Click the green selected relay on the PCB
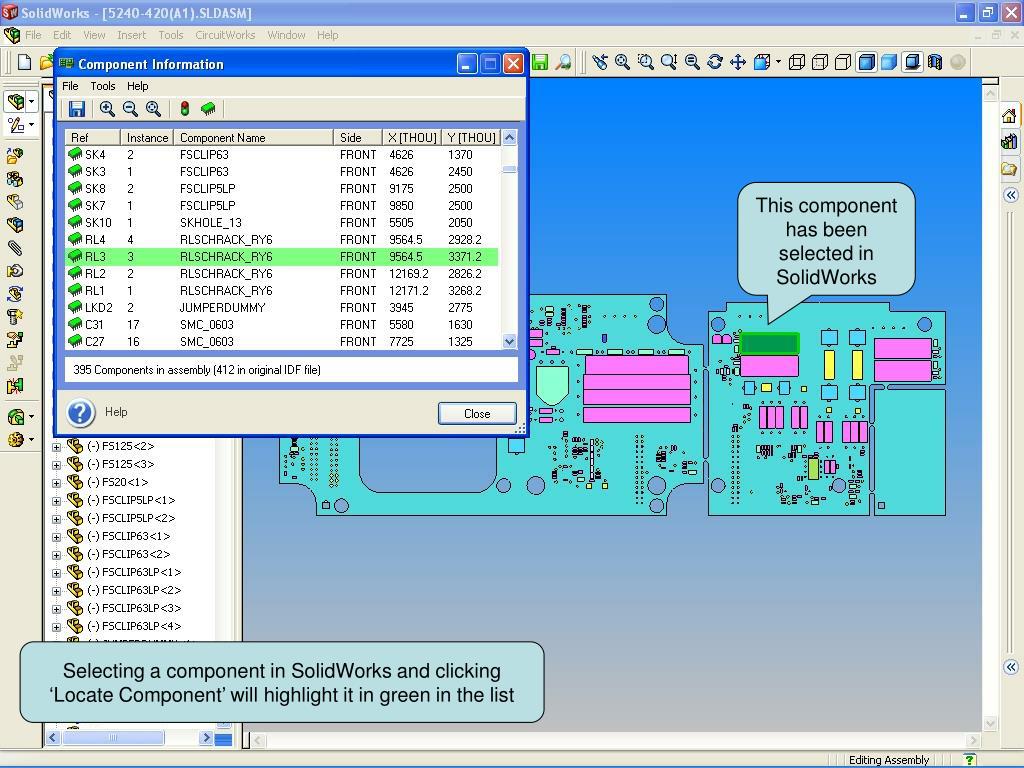Image resolution: width=1024 pixels, height=768 pixels. tap(769, 343)
